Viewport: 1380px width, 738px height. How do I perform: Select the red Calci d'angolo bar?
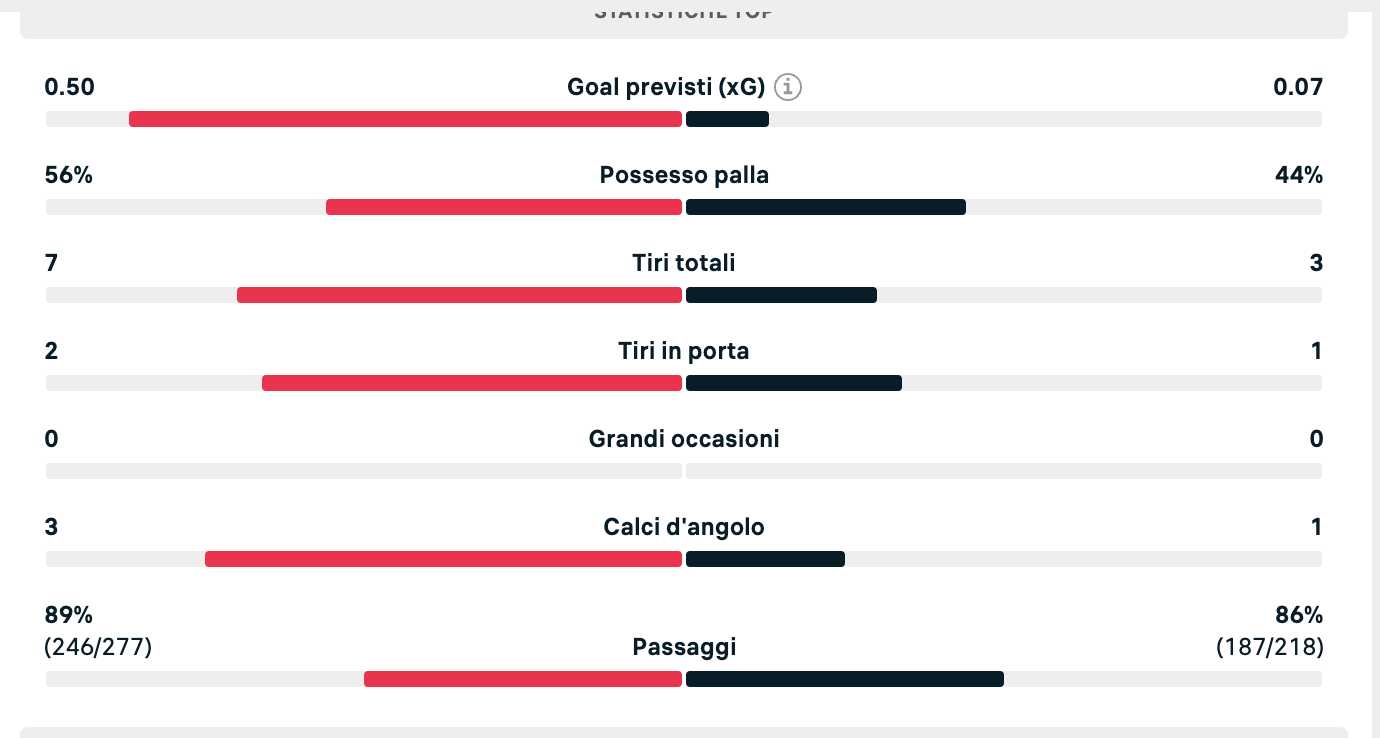pyautogui.click(x=443, y=559)
